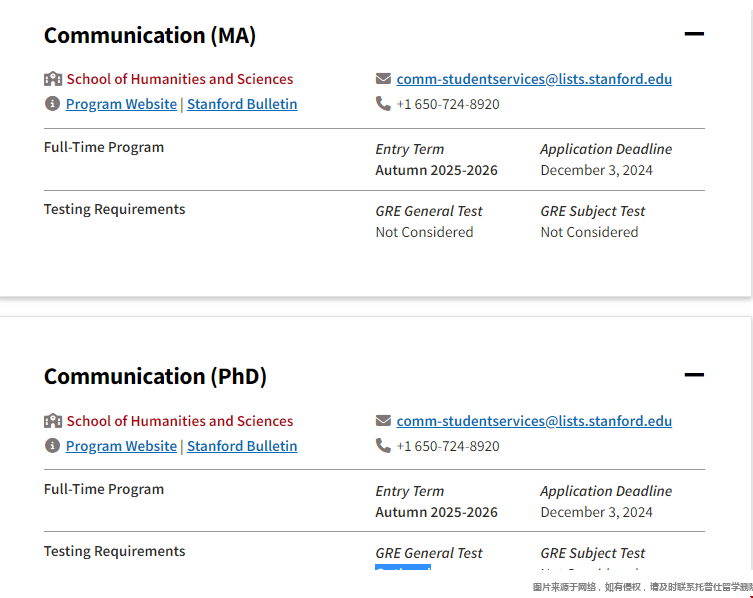The height and width of the screenshot is (598, 753).
Task: Click 'December 3, 2024' deadline in PhD section
Action: coord(596,512)
